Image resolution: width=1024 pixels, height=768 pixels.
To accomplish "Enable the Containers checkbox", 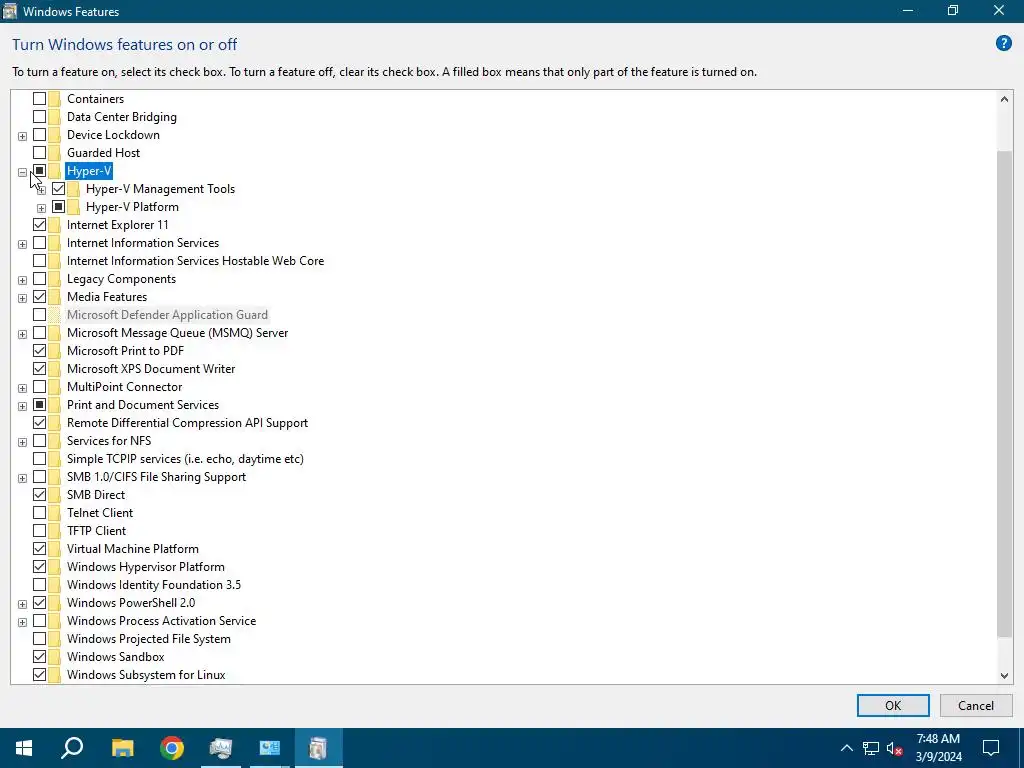I will 39,99.
